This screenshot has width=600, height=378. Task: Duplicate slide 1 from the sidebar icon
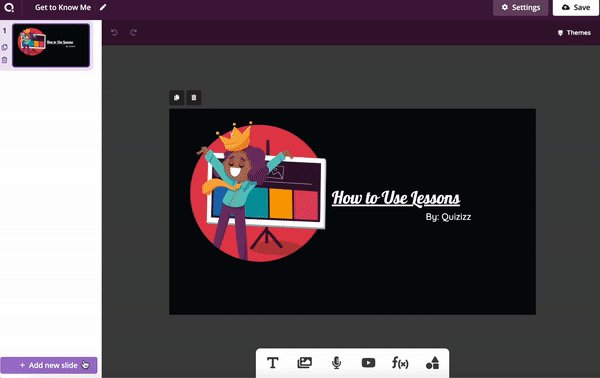point(5,47)
